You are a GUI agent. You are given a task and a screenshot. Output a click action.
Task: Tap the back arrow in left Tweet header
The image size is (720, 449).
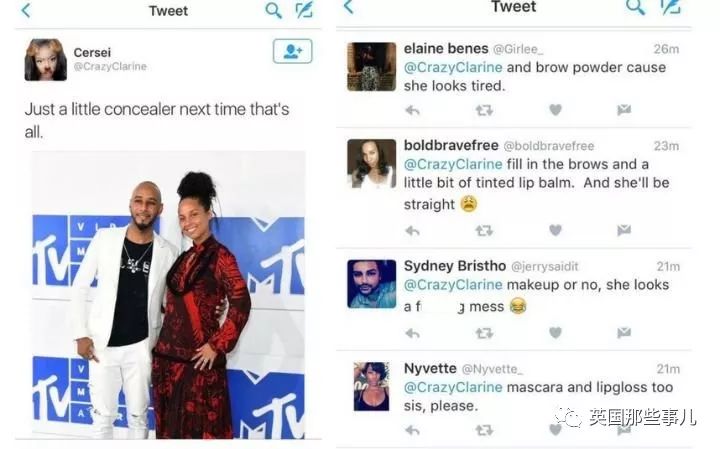click(x=26, y=10)
